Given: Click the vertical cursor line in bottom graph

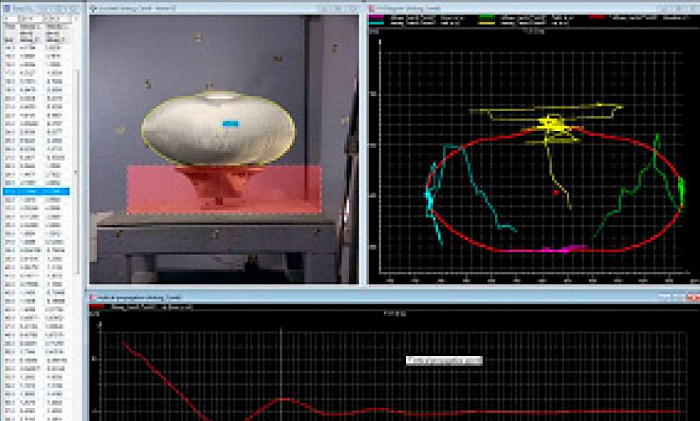Looking at the screenshot, I should (281, 374).
